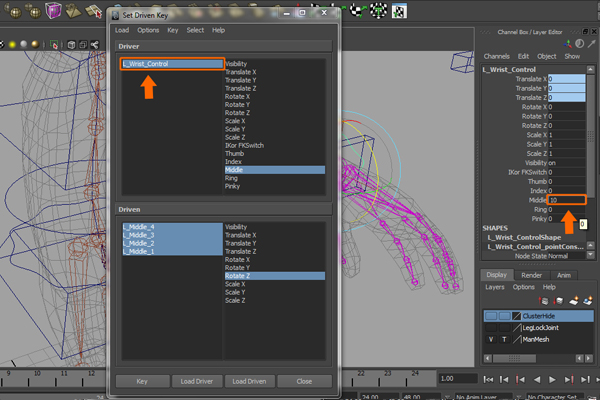Click the checkered sphere with T icon
600x400 pixels.
tap(378, 10)
